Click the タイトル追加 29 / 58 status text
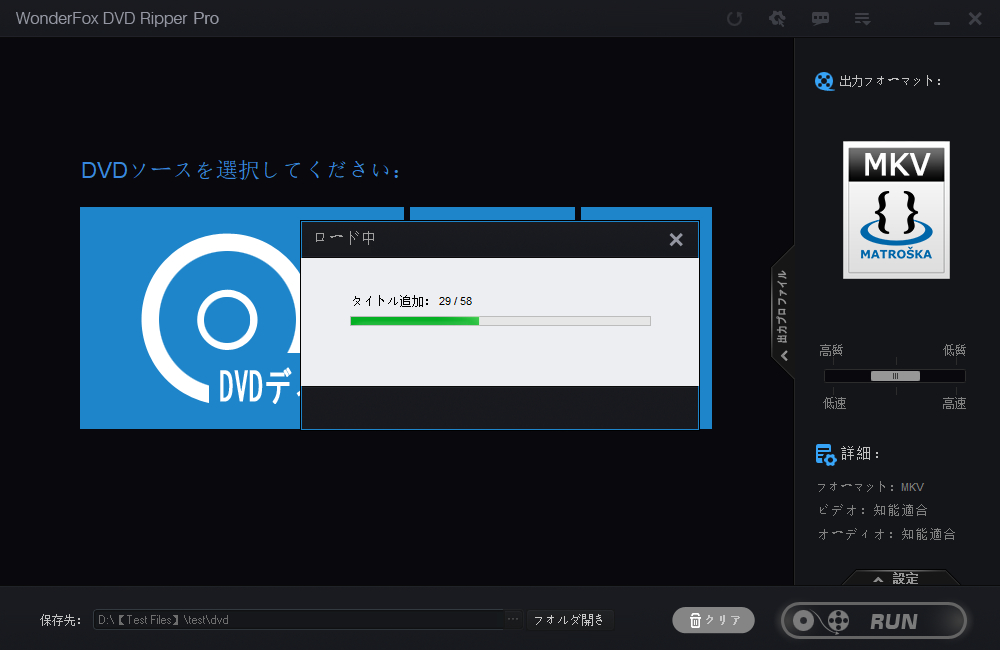 coord(412,301)
